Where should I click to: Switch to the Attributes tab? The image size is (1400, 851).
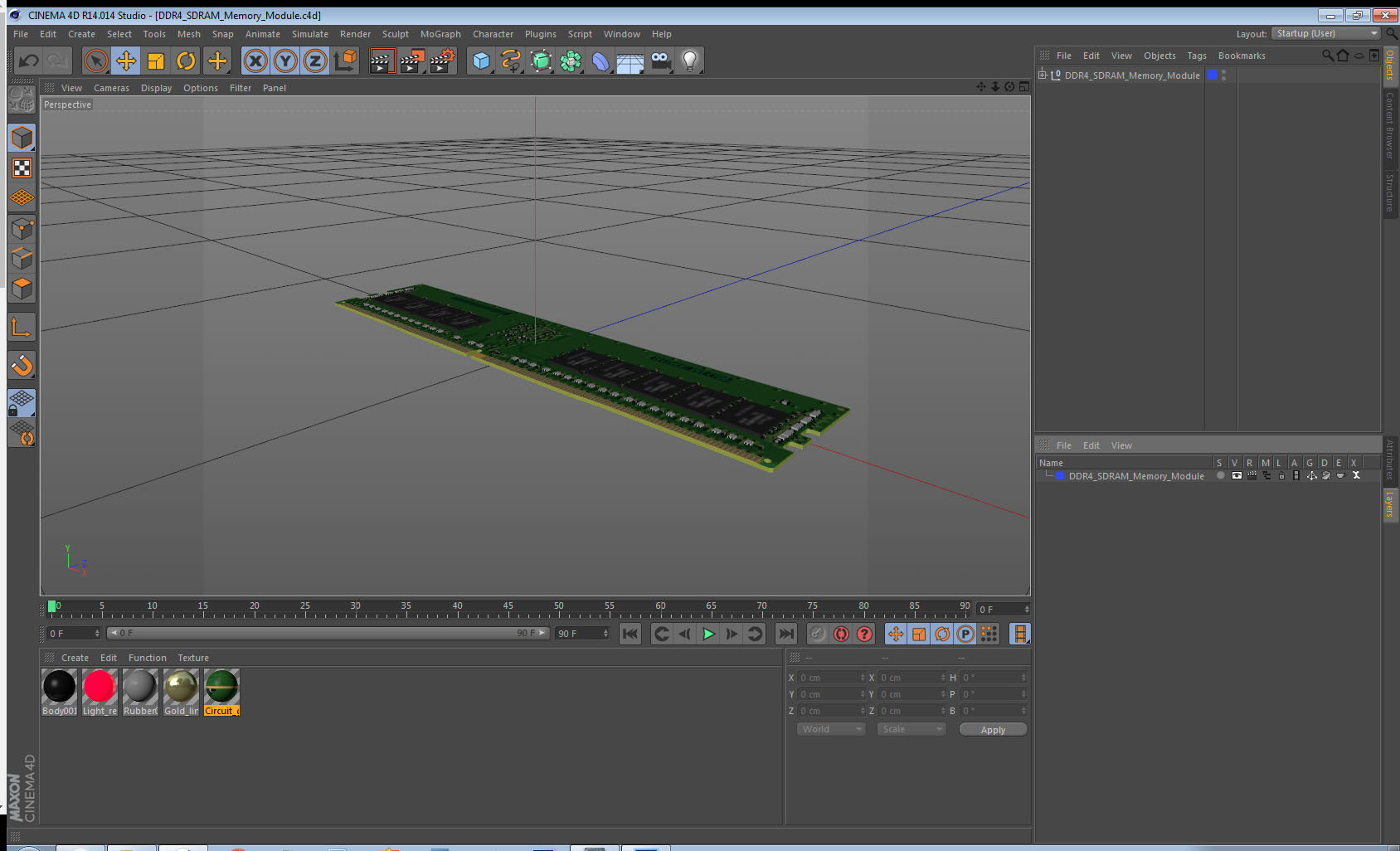[x=1390, y=460]
